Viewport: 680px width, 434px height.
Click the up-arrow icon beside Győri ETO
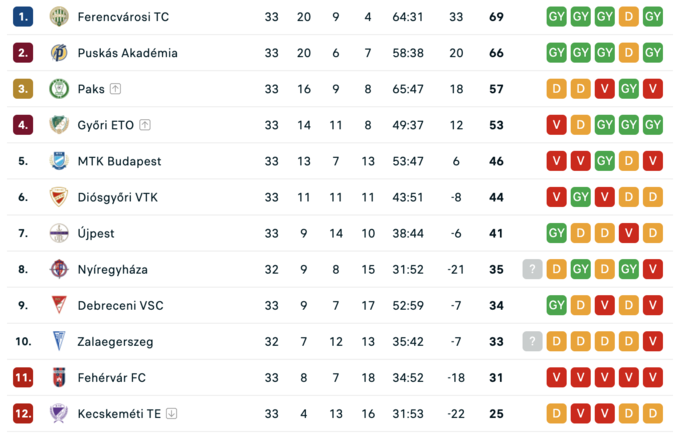tap(145, 125)
